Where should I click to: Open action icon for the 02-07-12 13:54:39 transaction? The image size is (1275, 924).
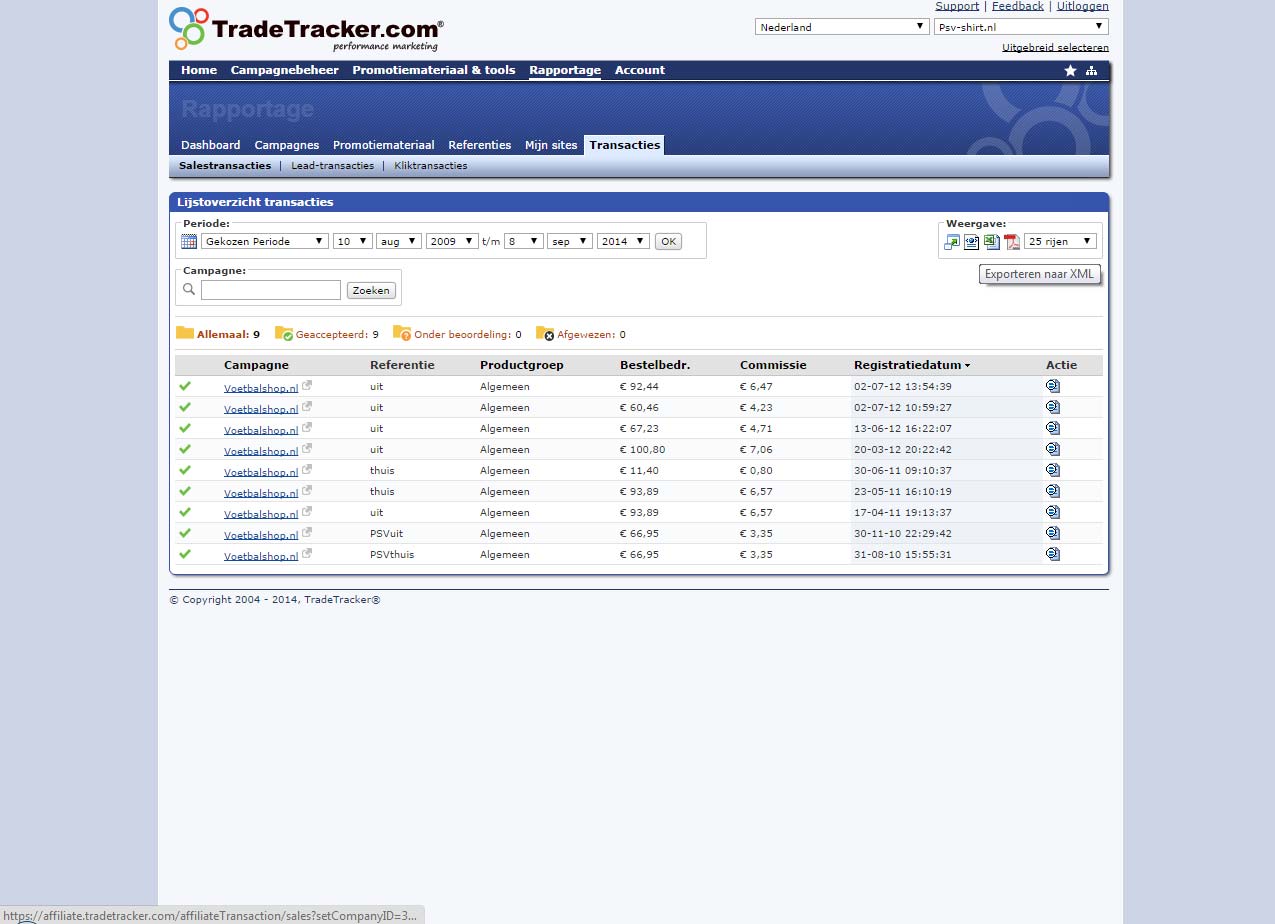pos(1053,386)
